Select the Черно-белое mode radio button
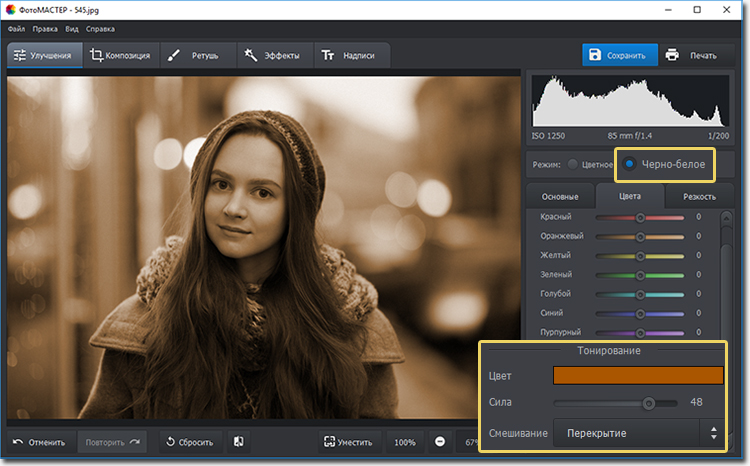The height and width of the screenshot is (466, 750). tap(630, 163)
